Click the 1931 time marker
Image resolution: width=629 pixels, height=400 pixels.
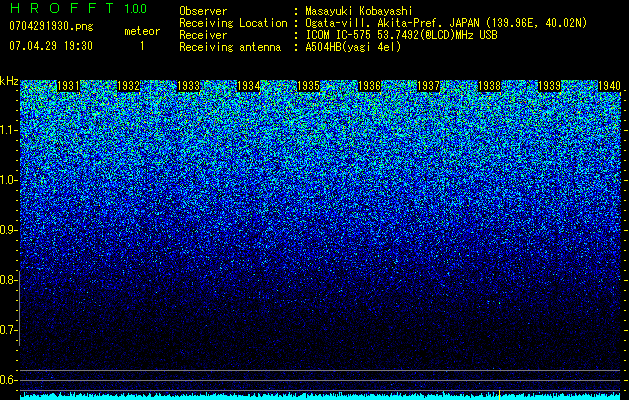68,86
